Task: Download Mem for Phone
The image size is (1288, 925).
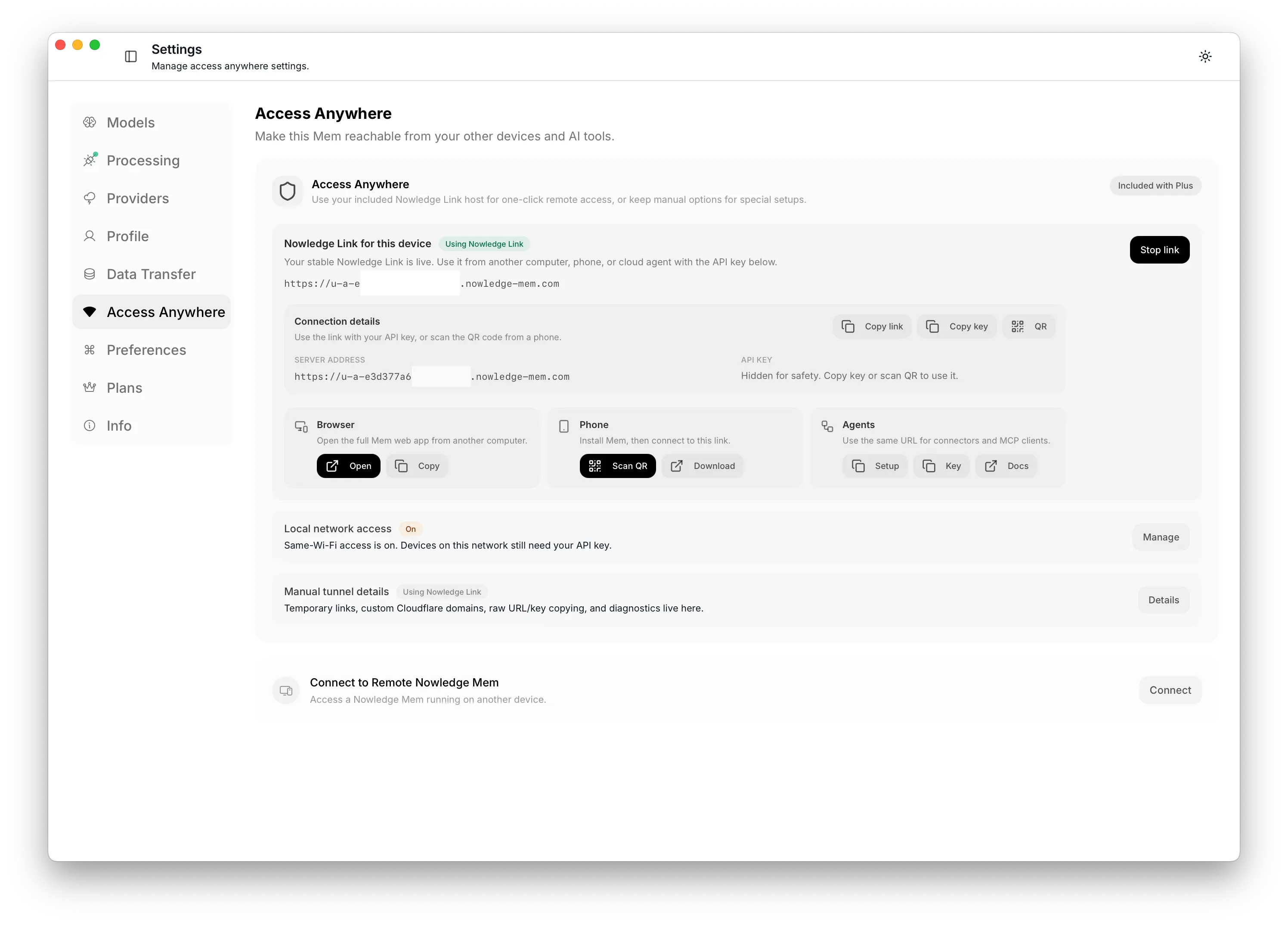Action: click(703, 466)
